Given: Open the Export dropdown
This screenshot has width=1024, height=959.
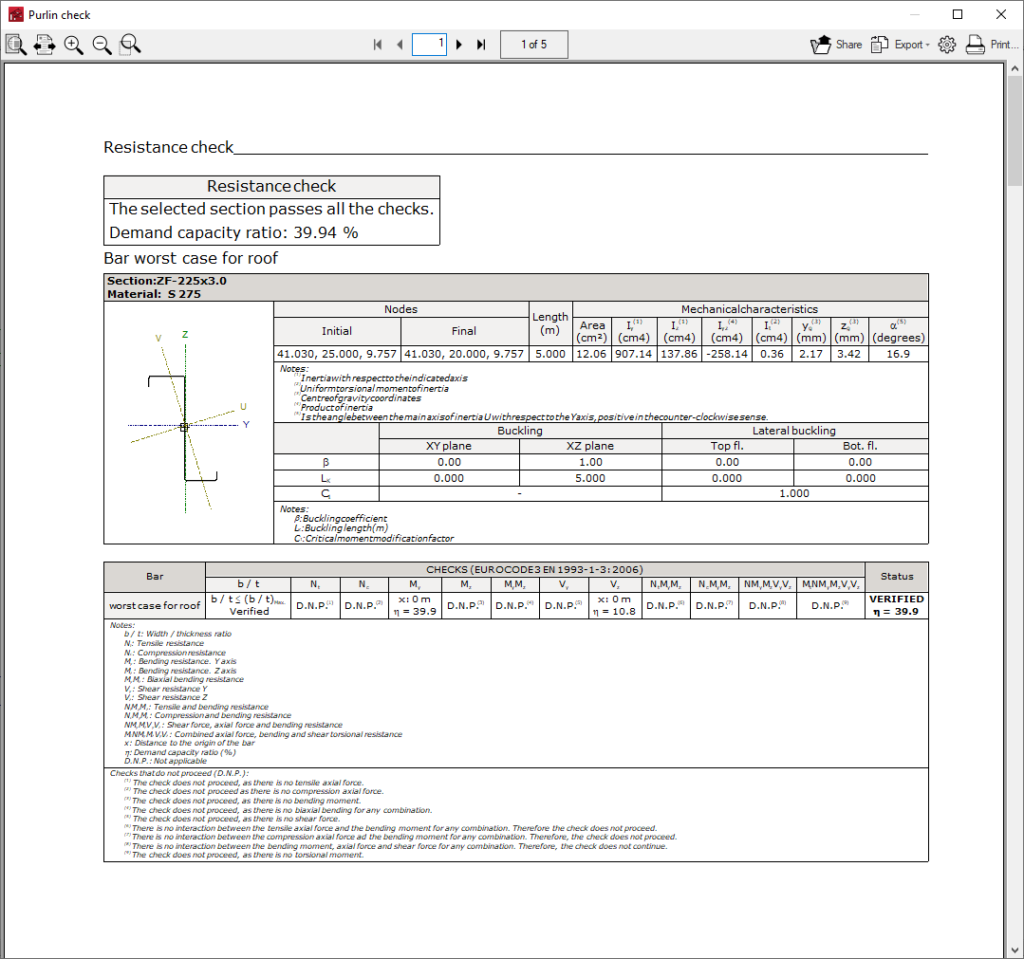Looking at the screenshot, I should tap(900, 44).
